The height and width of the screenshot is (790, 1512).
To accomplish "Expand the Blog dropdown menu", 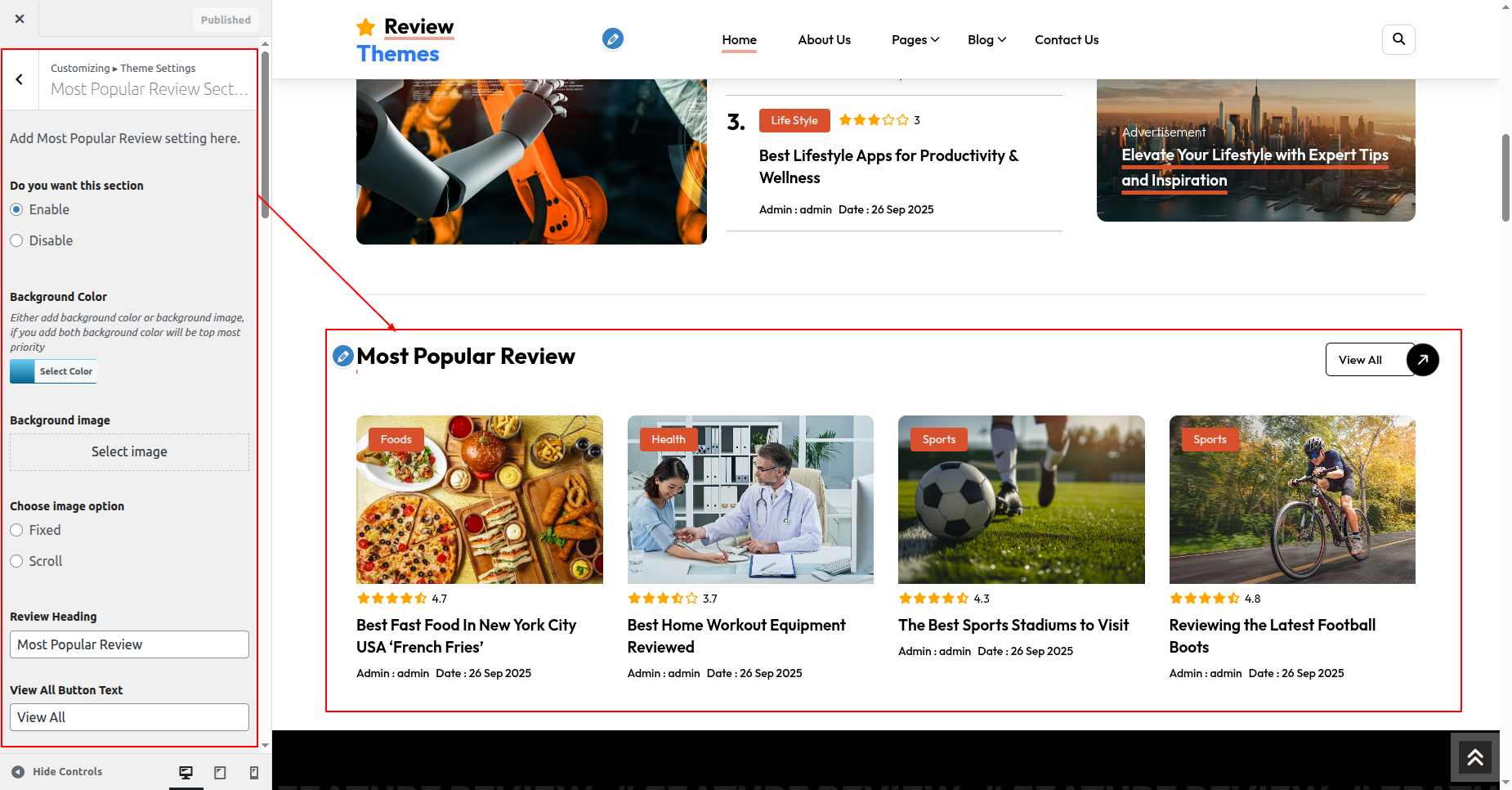I will [x=986, y=39].
